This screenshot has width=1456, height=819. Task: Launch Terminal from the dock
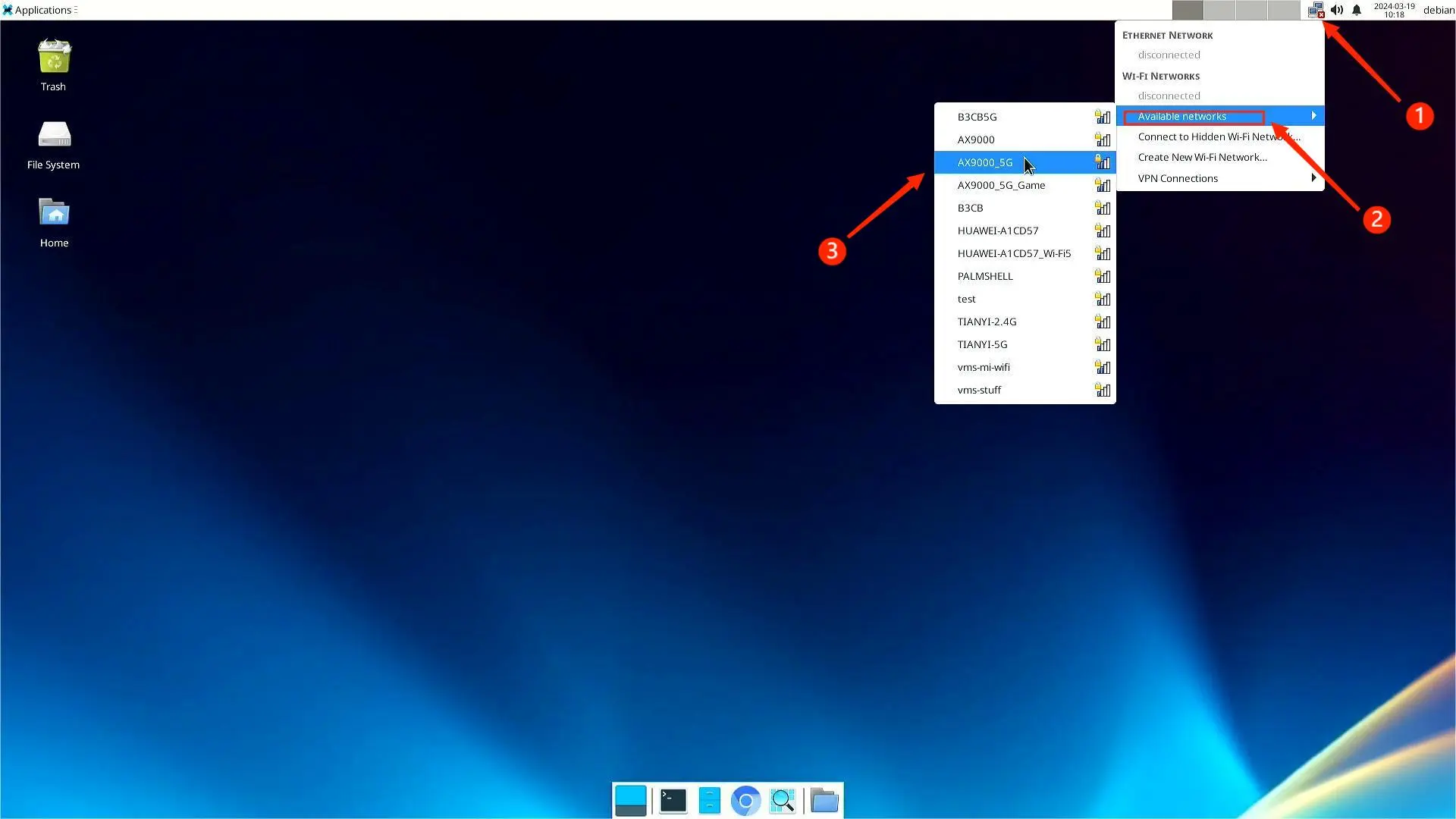(x=673, y=801)
